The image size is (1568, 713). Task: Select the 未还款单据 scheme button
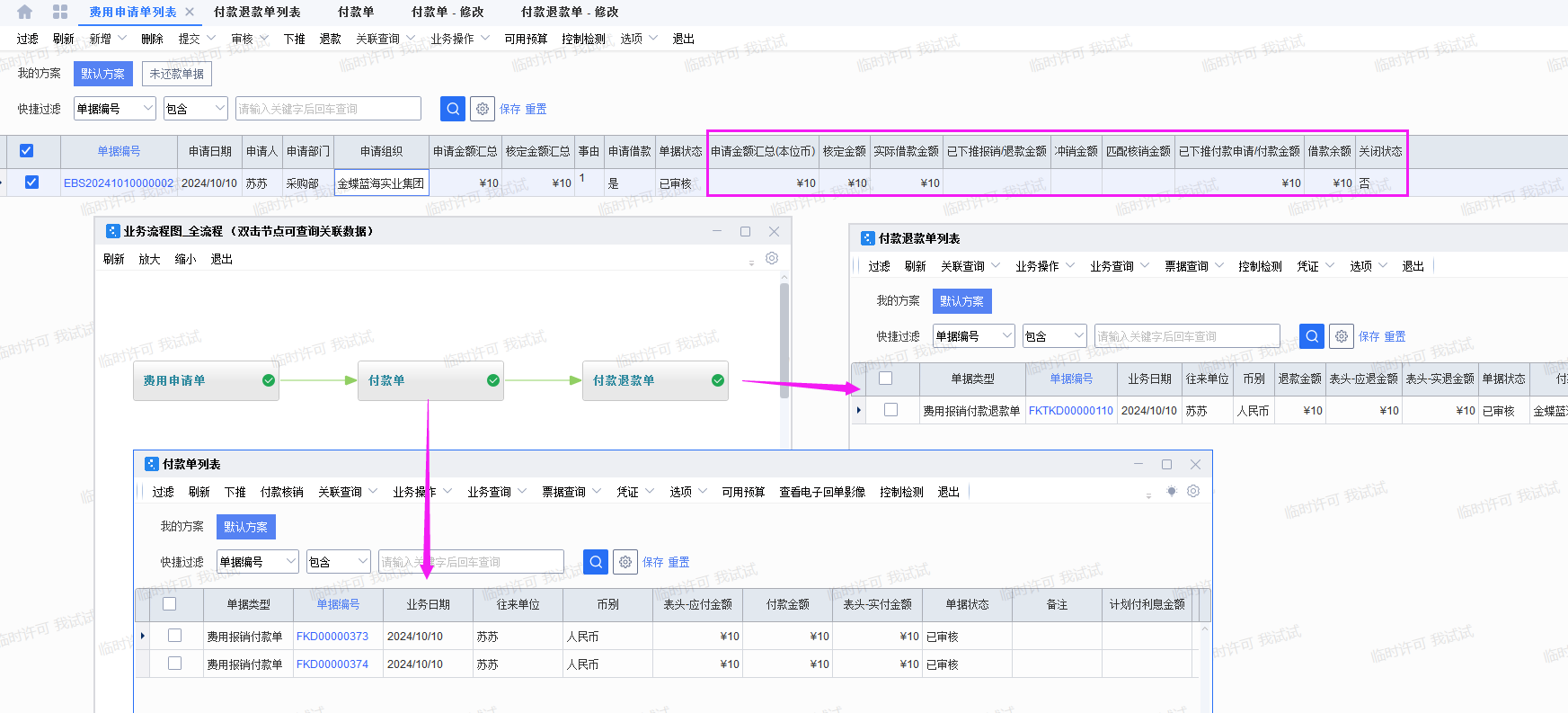pos(177,74)
